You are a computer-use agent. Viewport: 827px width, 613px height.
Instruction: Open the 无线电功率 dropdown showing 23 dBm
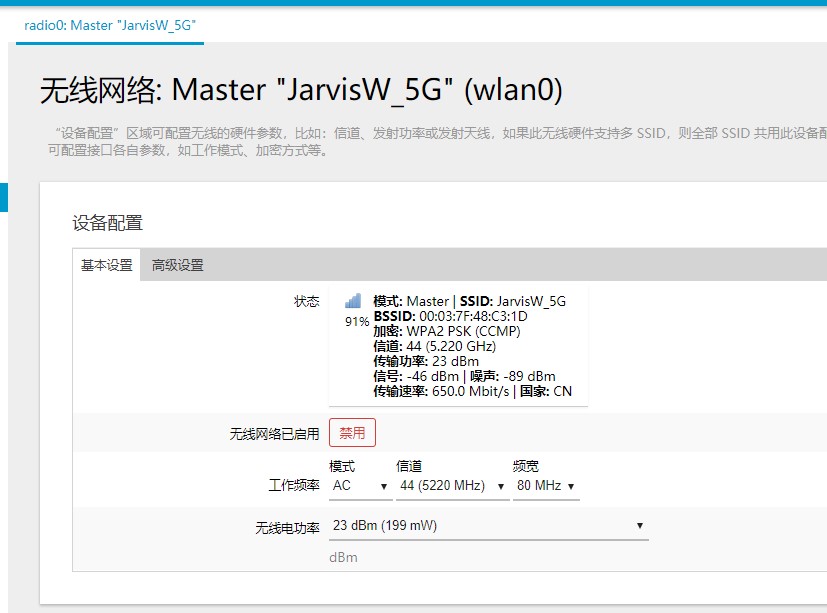tap(488, 526)
